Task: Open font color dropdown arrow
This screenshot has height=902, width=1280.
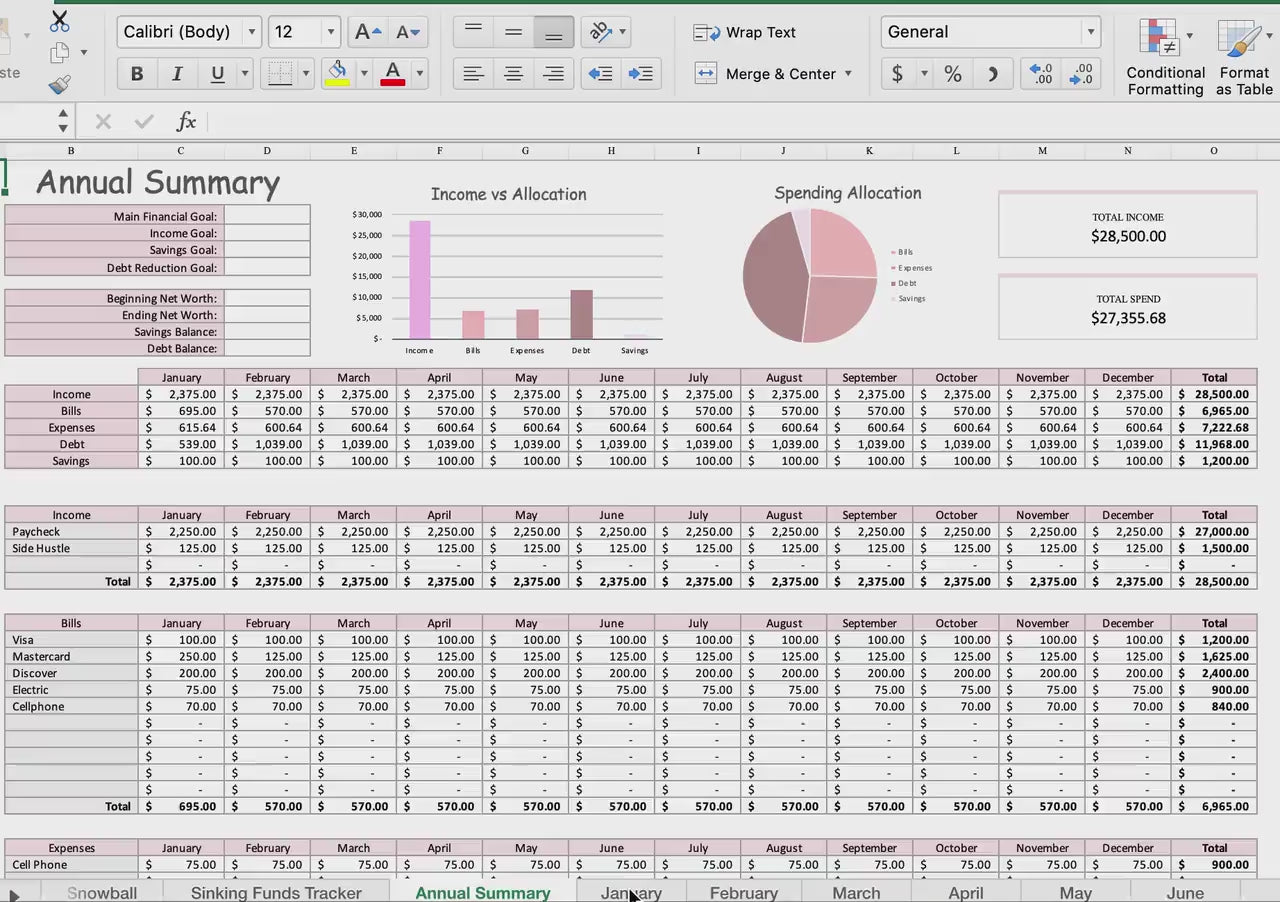Action: click(x=420, y=73)
